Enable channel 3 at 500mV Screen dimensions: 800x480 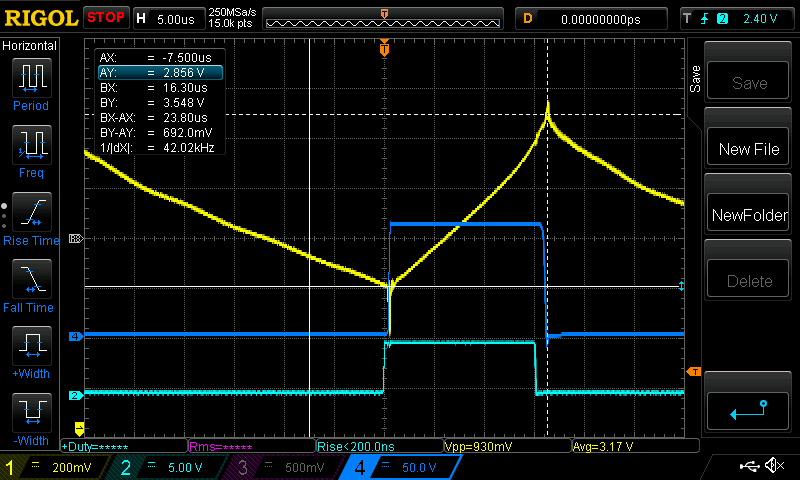285,467
